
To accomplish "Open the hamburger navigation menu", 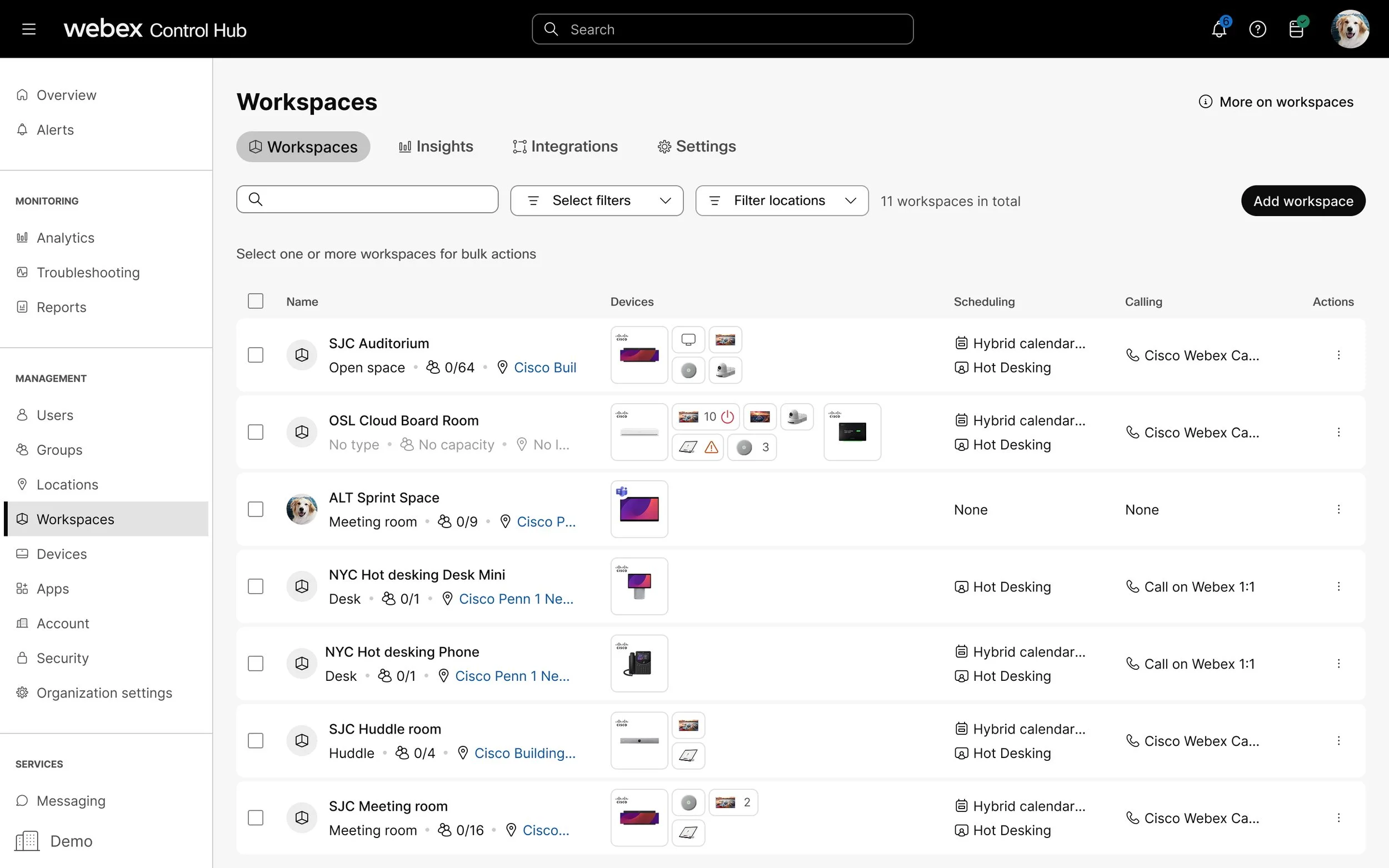I will (28, 29).
